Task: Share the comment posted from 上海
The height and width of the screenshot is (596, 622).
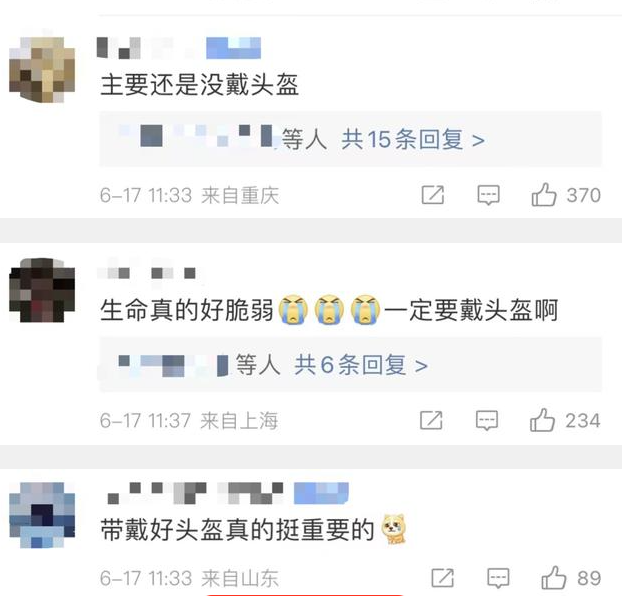Action: coord(431,420)
